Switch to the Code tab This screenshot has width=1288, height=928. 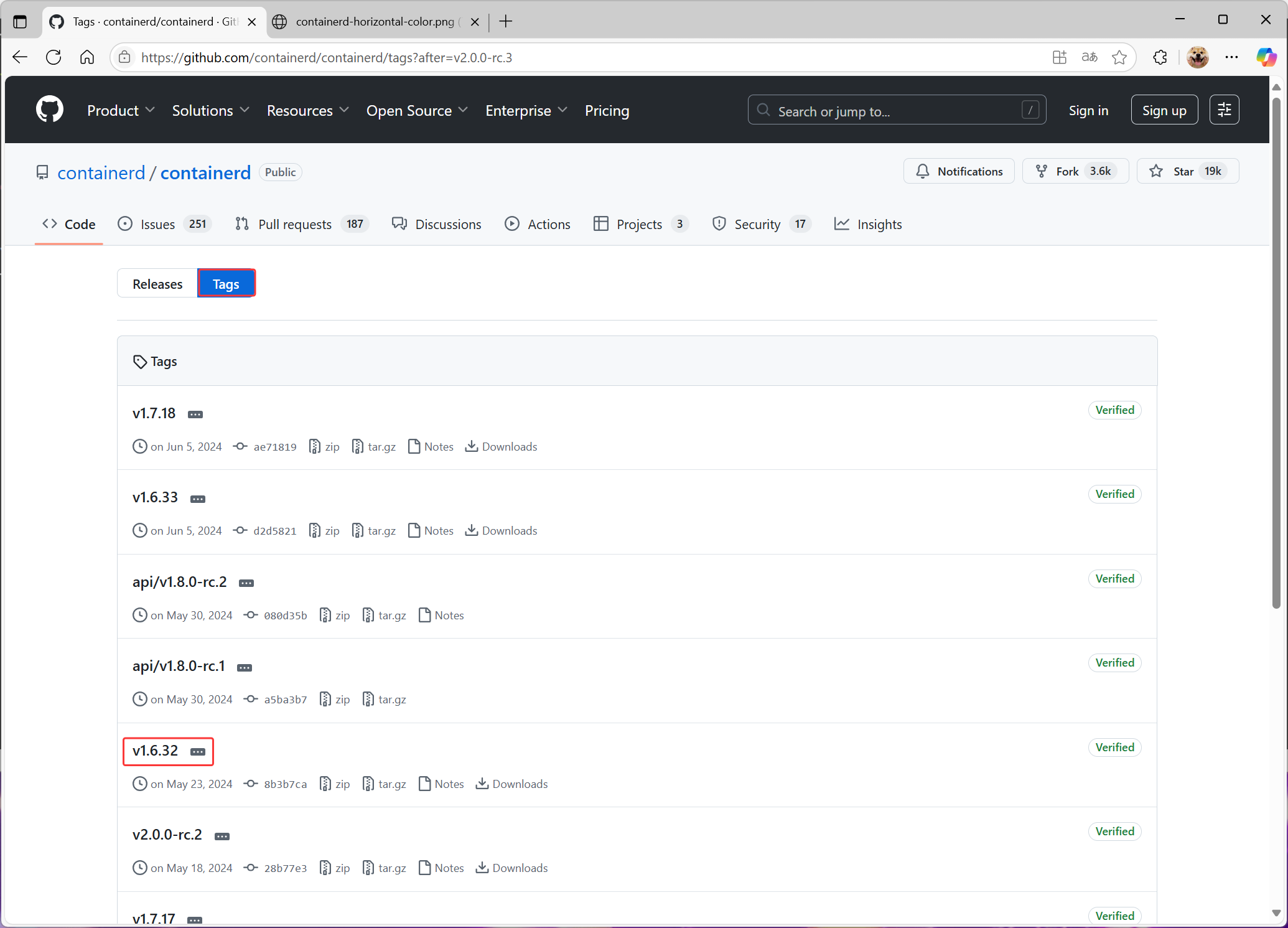pyautogui.click(x=68, y=224)
